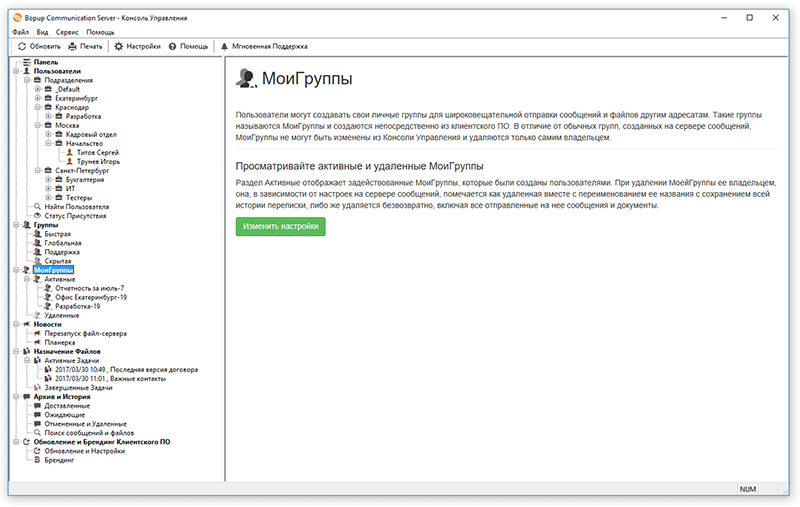Click the magnifier icon of Найти Пользователя

(37, 207)
